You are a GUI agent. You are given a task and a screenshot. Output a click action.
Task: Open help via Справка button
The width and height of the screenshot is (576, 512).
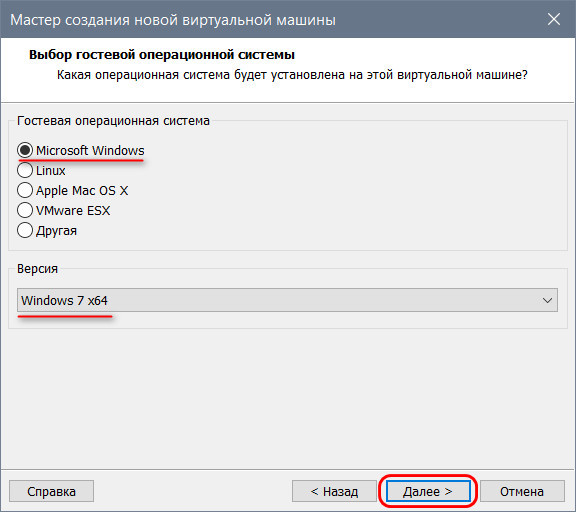coord(51,491)
